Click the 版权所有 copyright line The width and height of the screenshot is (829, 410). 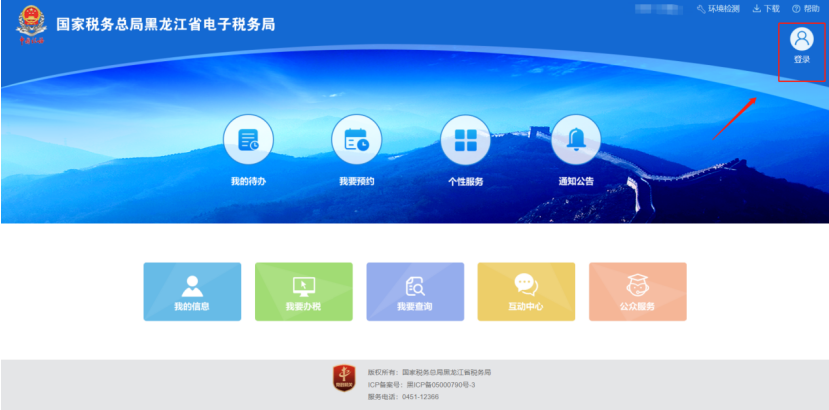point(429,372)
